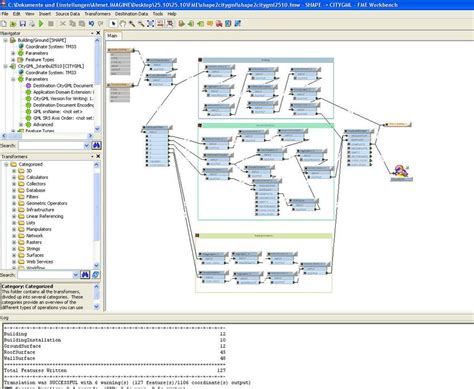Screen dimensions: 474x389
Task: Open the Insert menu
Action: (x=45, y=14)
